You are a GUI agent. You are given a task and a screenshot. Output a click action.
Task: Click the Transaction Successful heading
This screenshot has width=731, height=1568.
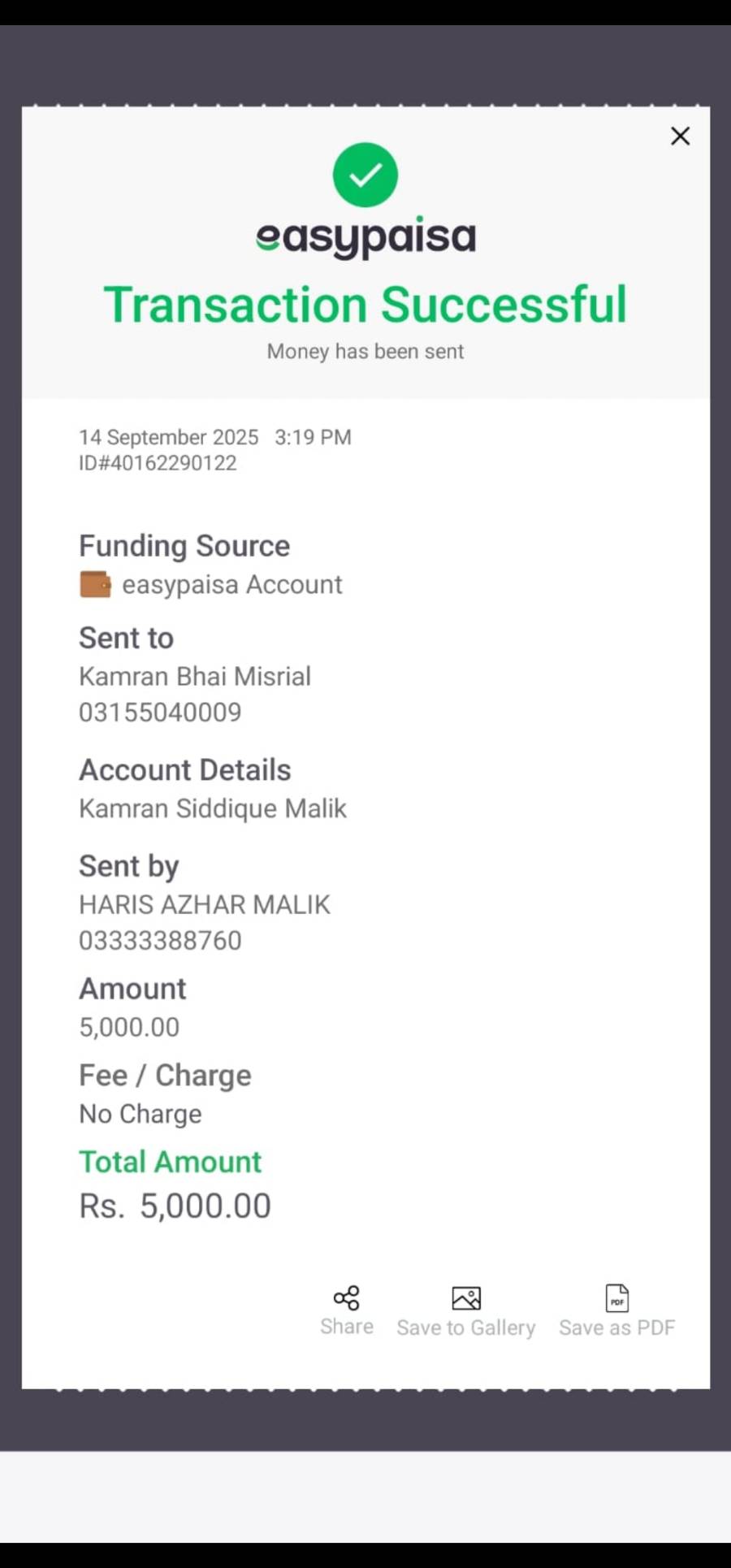coord(365,305)
